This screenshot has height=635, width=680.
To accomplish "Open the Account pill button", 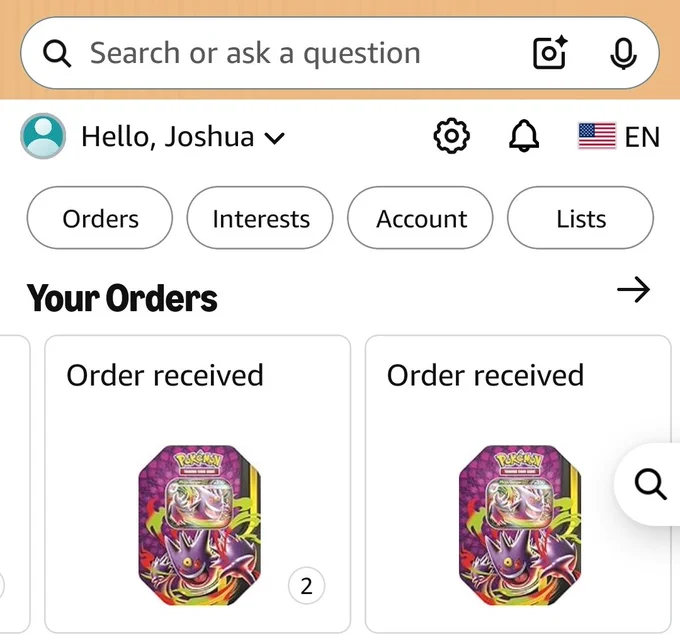I will point(420,218).
